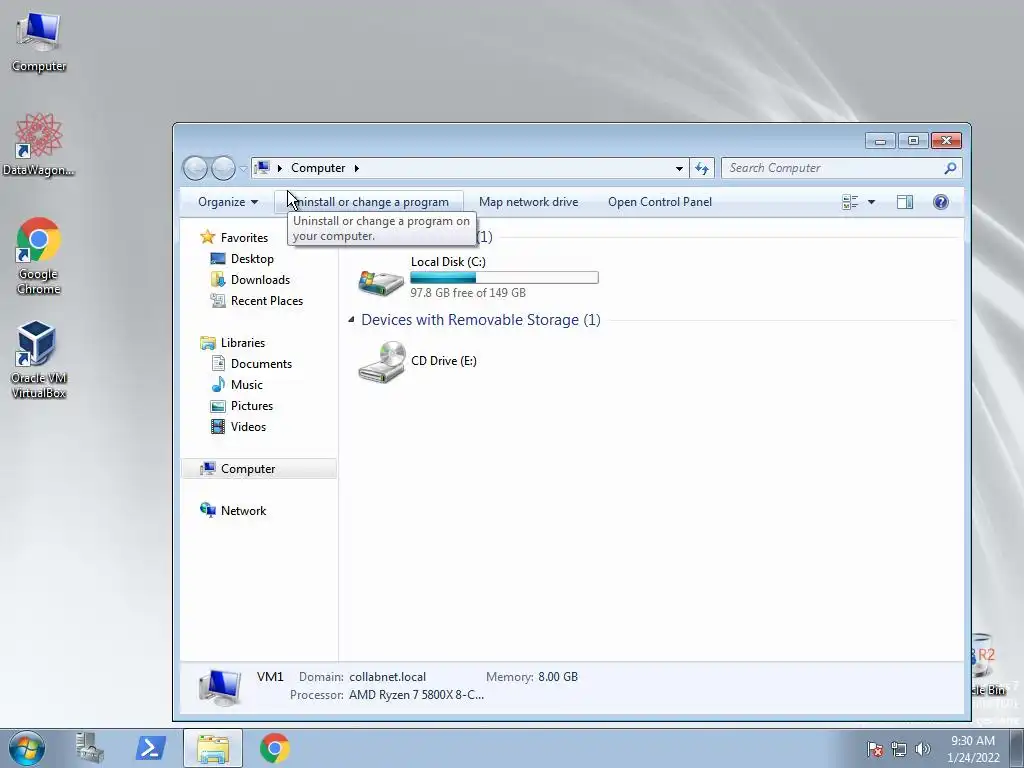Click the Devices with Removable Storage heading
1024x768 pixels.
click(x=481, y=320)
